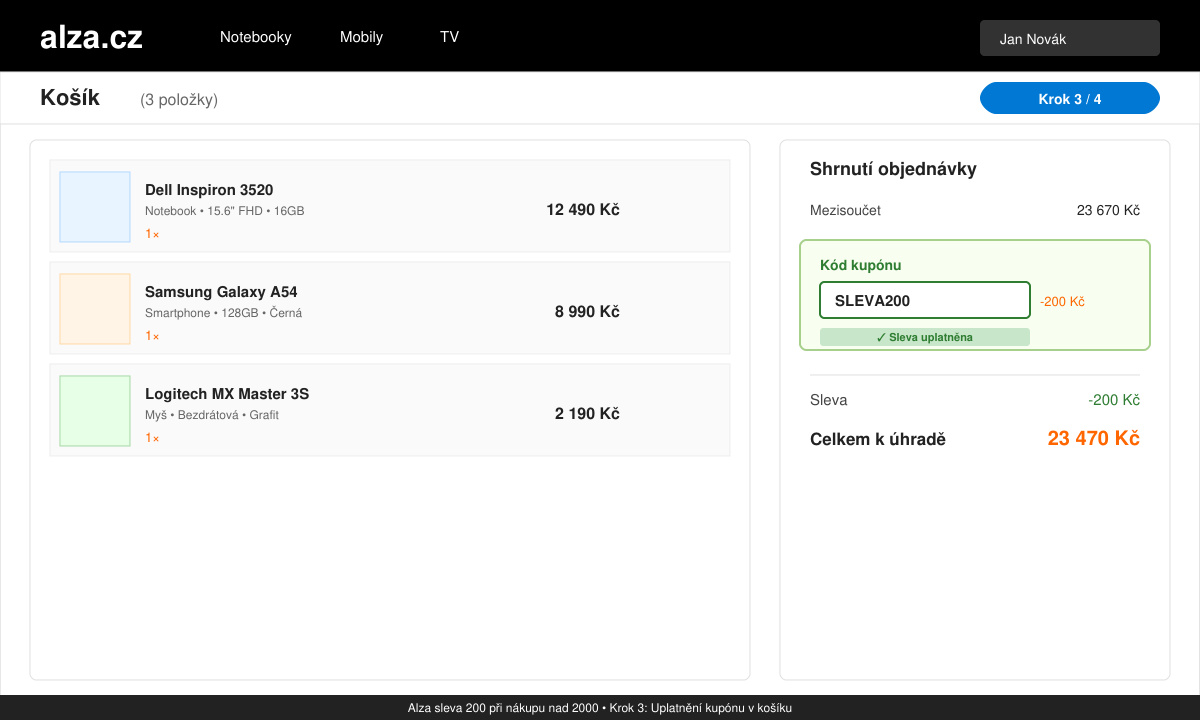The width and height of the screenshot is (1200, 720).
Task: Click the Logitech MX Master 3S name
Action: coord(227,394)
